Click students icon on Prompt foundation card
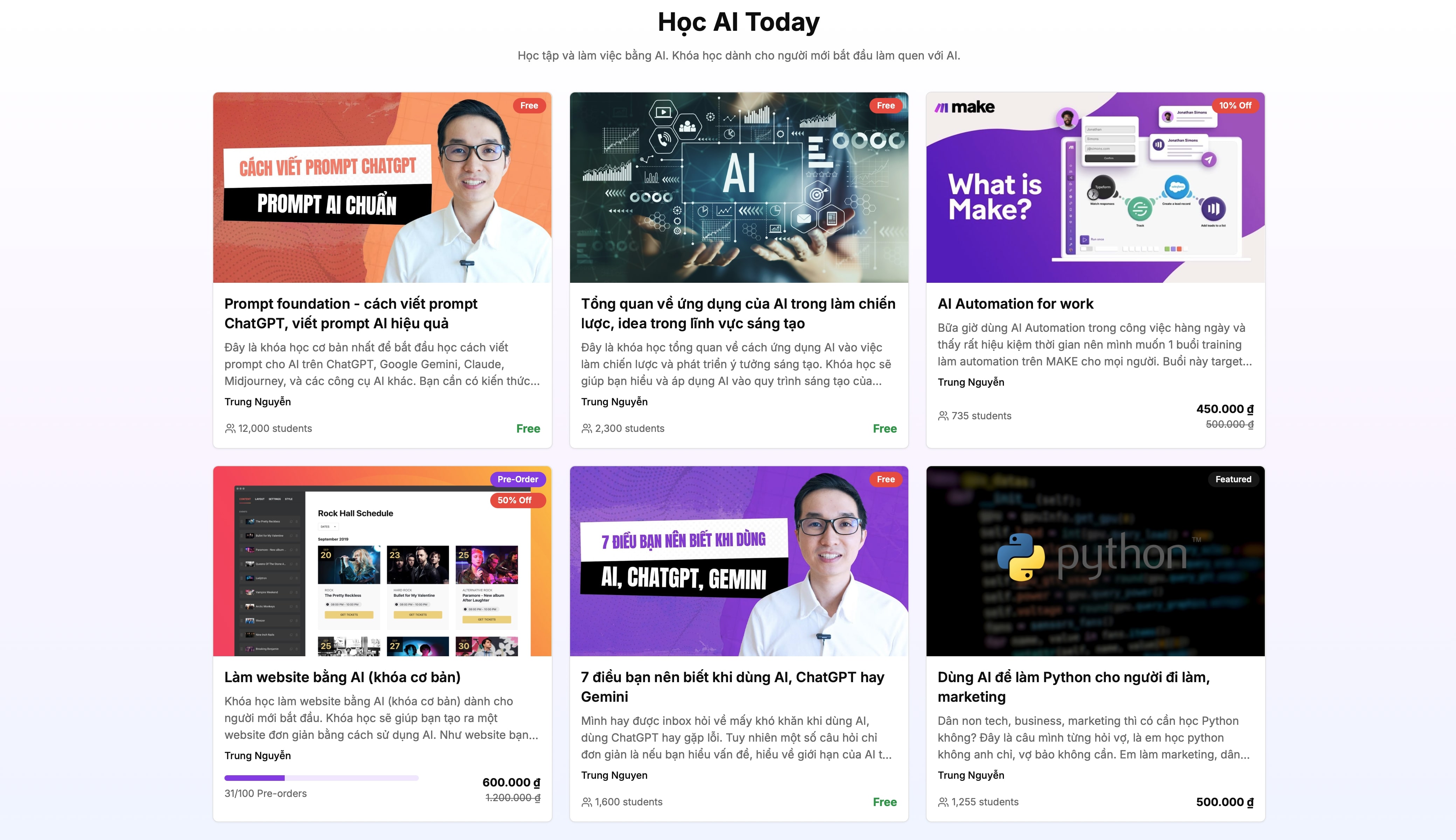The width and height of the screenshot is (1456, 840). tap(230, 428)
